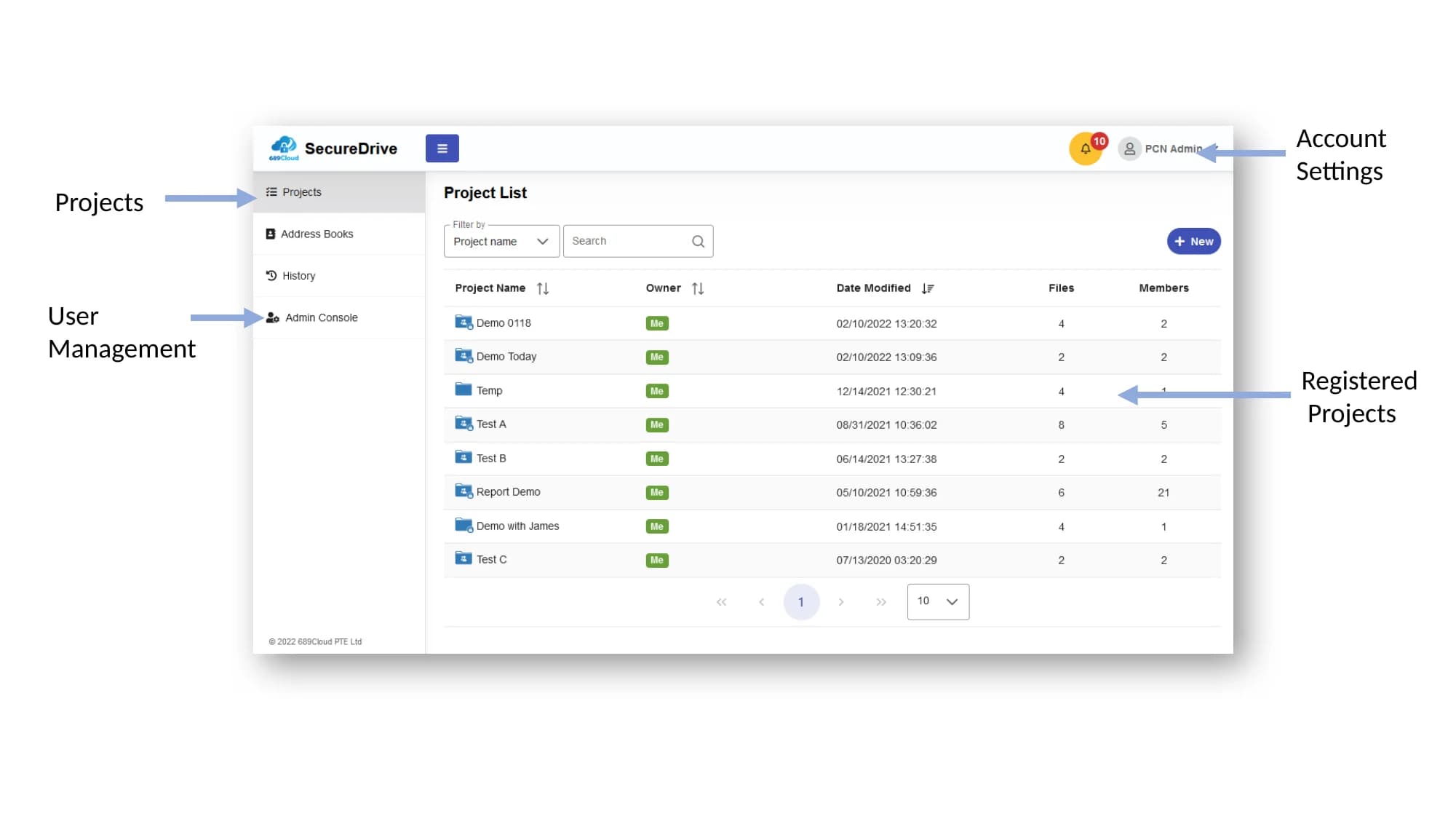Go to last page double-chevron
The height and width of the screenshot is (819, 1456).
[881, 602]
